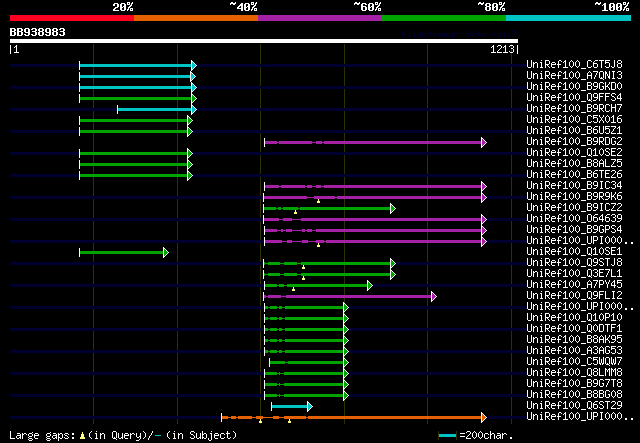Image resolution: width=640 pixels, height=443 pixels.
Task: Select subject label UniRef100_Q8LMM8
Action: (x=574, y=373)
